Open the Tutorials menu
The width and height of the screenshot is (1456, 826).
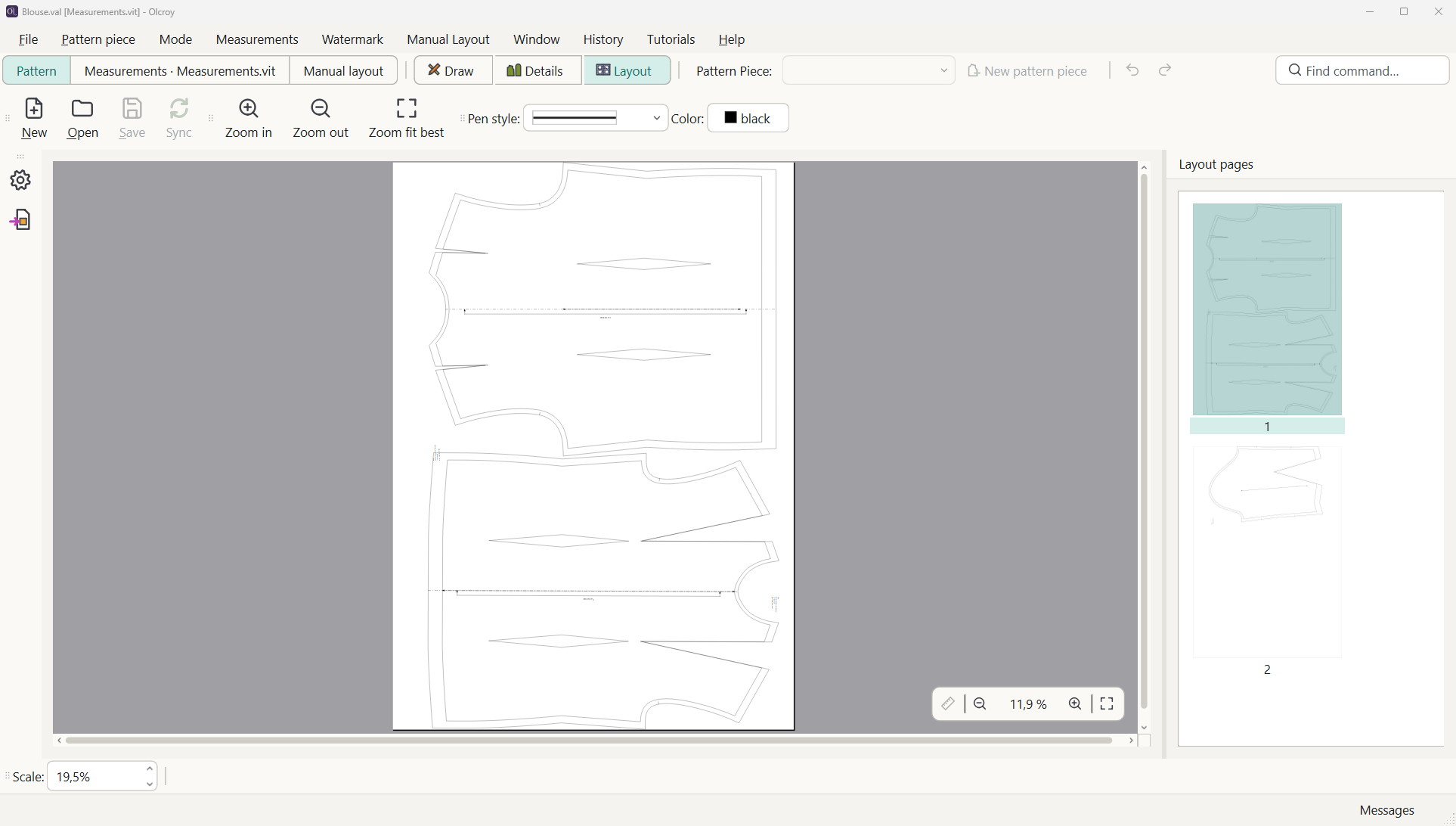pos(671,39)
